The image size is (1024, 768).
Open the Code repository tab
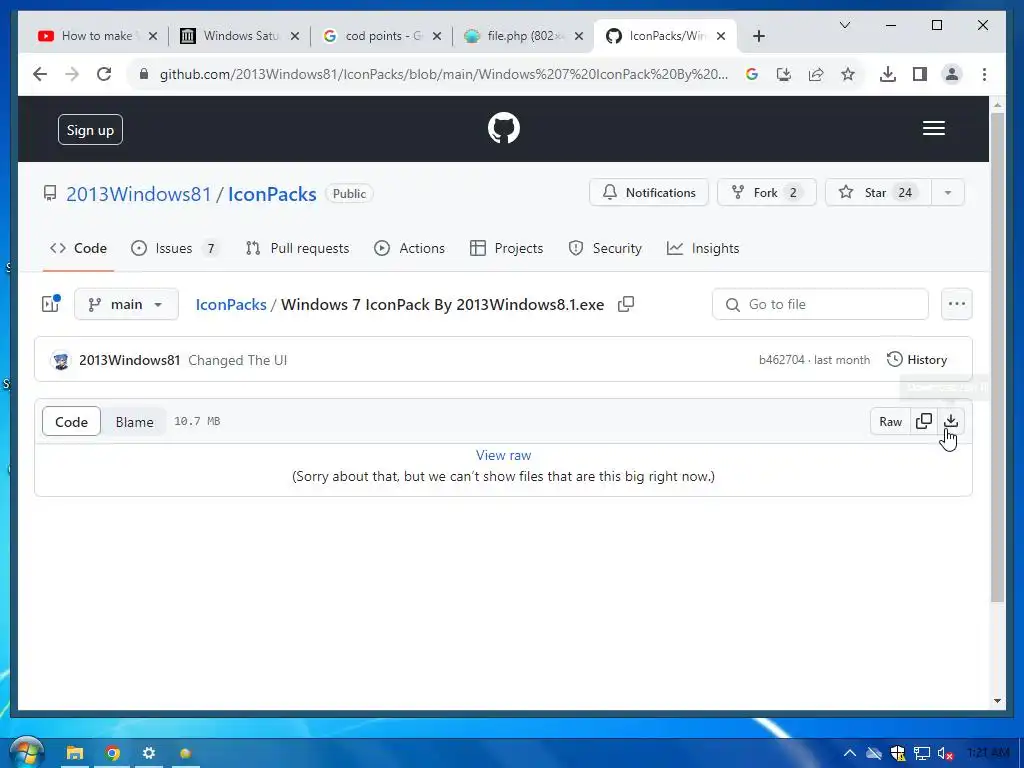tap(78, 248)
